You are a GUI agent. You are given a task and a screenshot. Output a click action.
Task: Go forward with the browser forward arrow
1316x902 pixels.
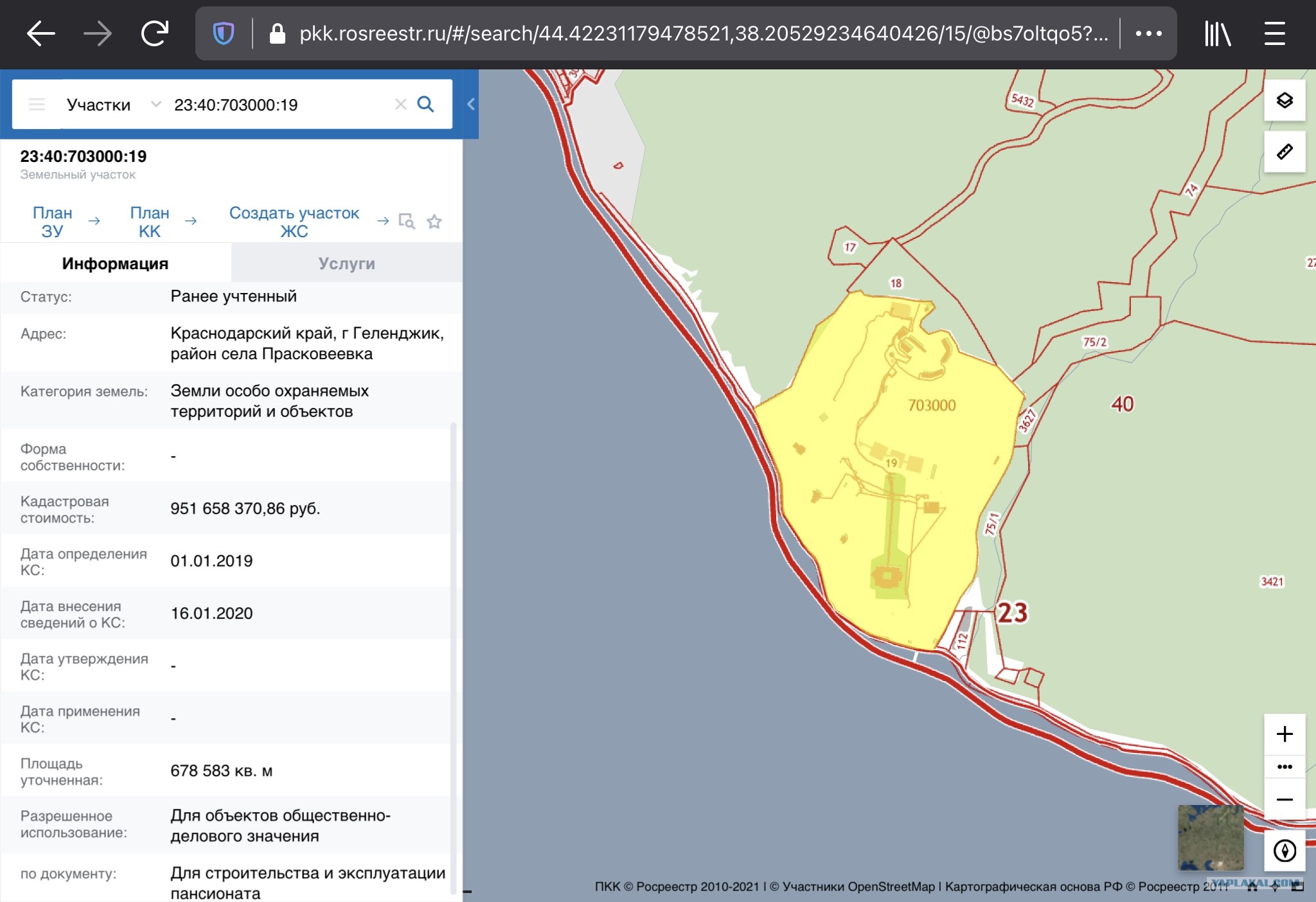[98, 33]
